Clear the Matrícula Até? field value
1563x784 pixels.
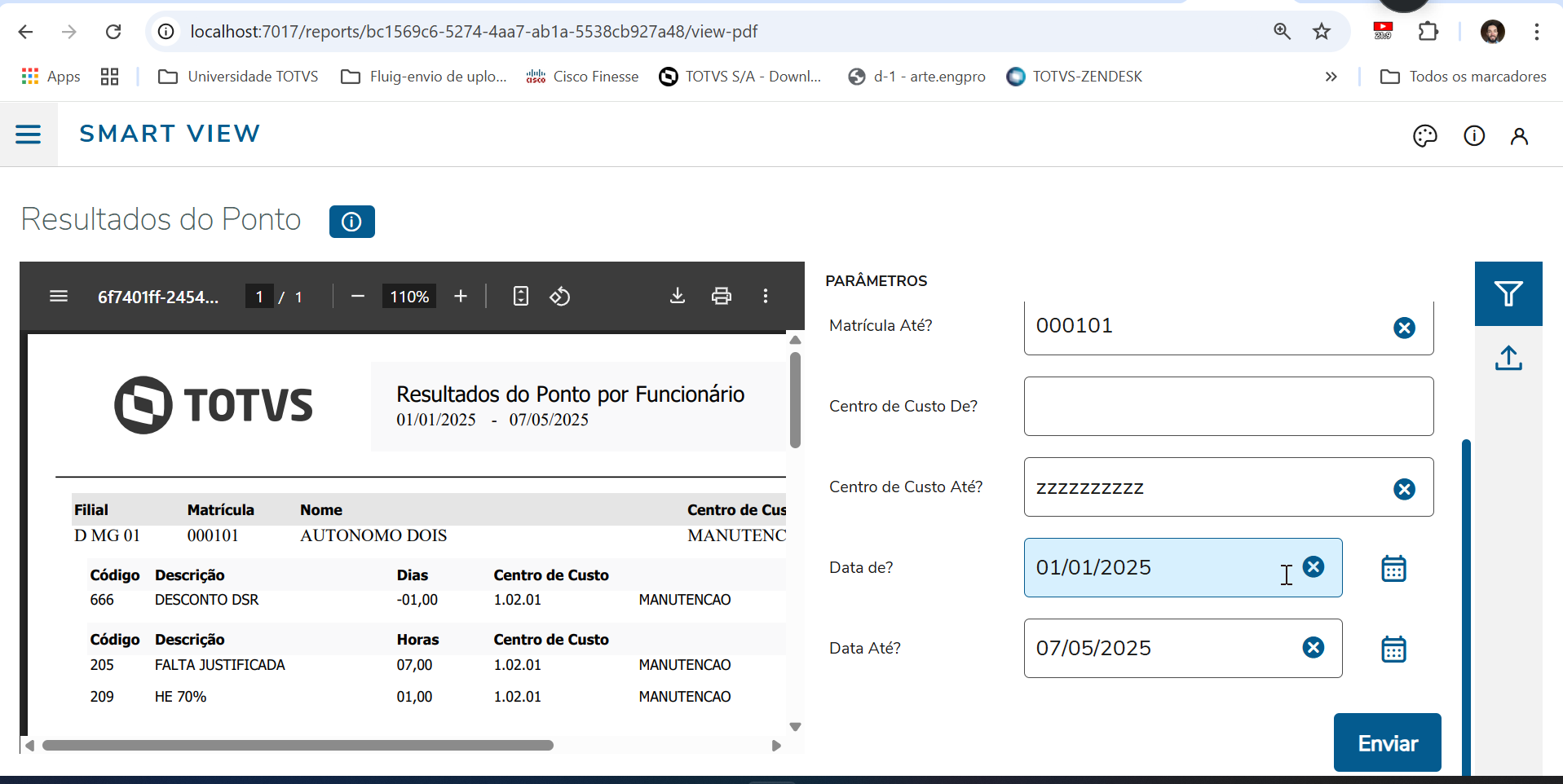tap(1403, 328)
